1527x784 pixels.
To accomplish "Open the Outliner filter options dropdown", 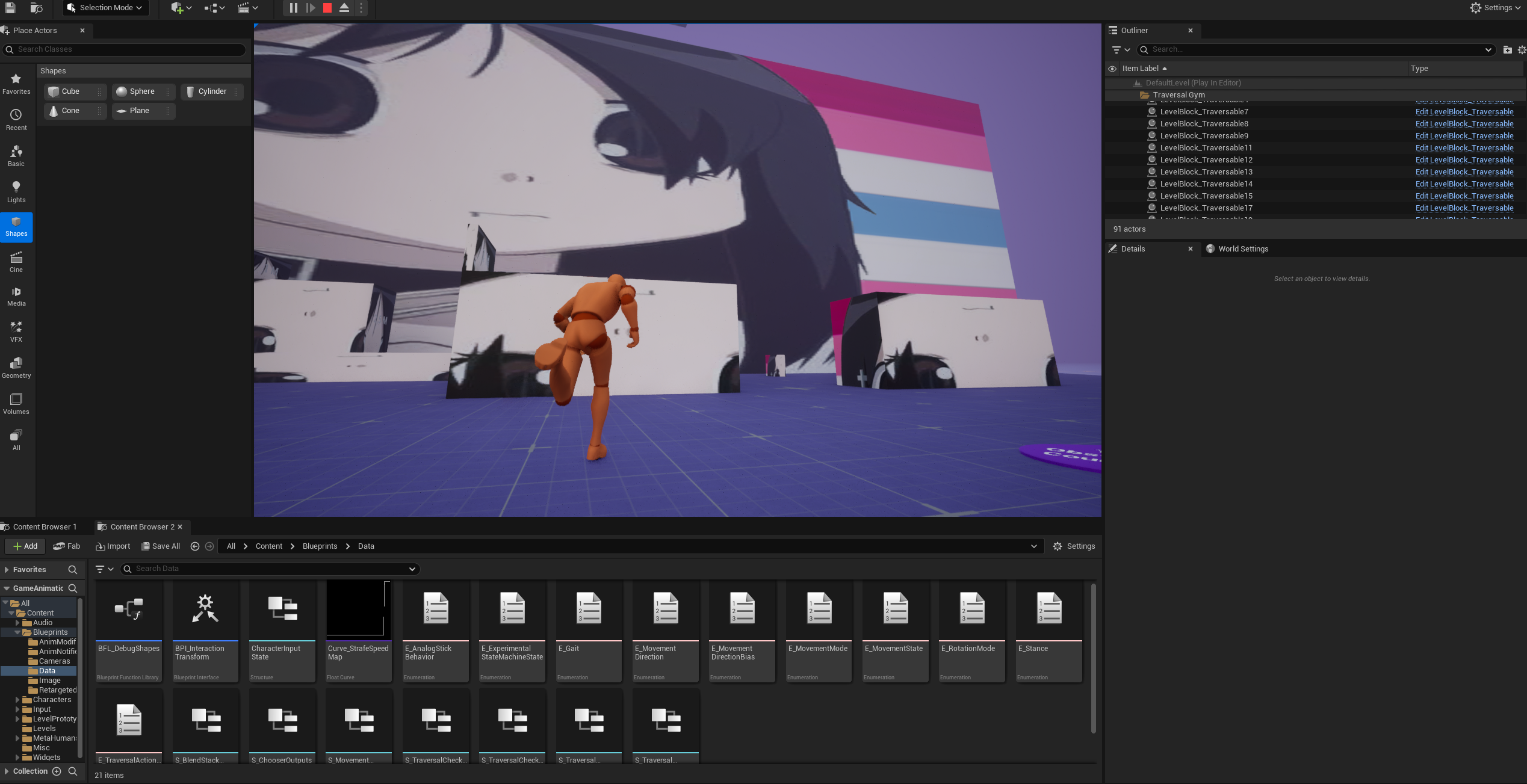I will pos(1121,49).
